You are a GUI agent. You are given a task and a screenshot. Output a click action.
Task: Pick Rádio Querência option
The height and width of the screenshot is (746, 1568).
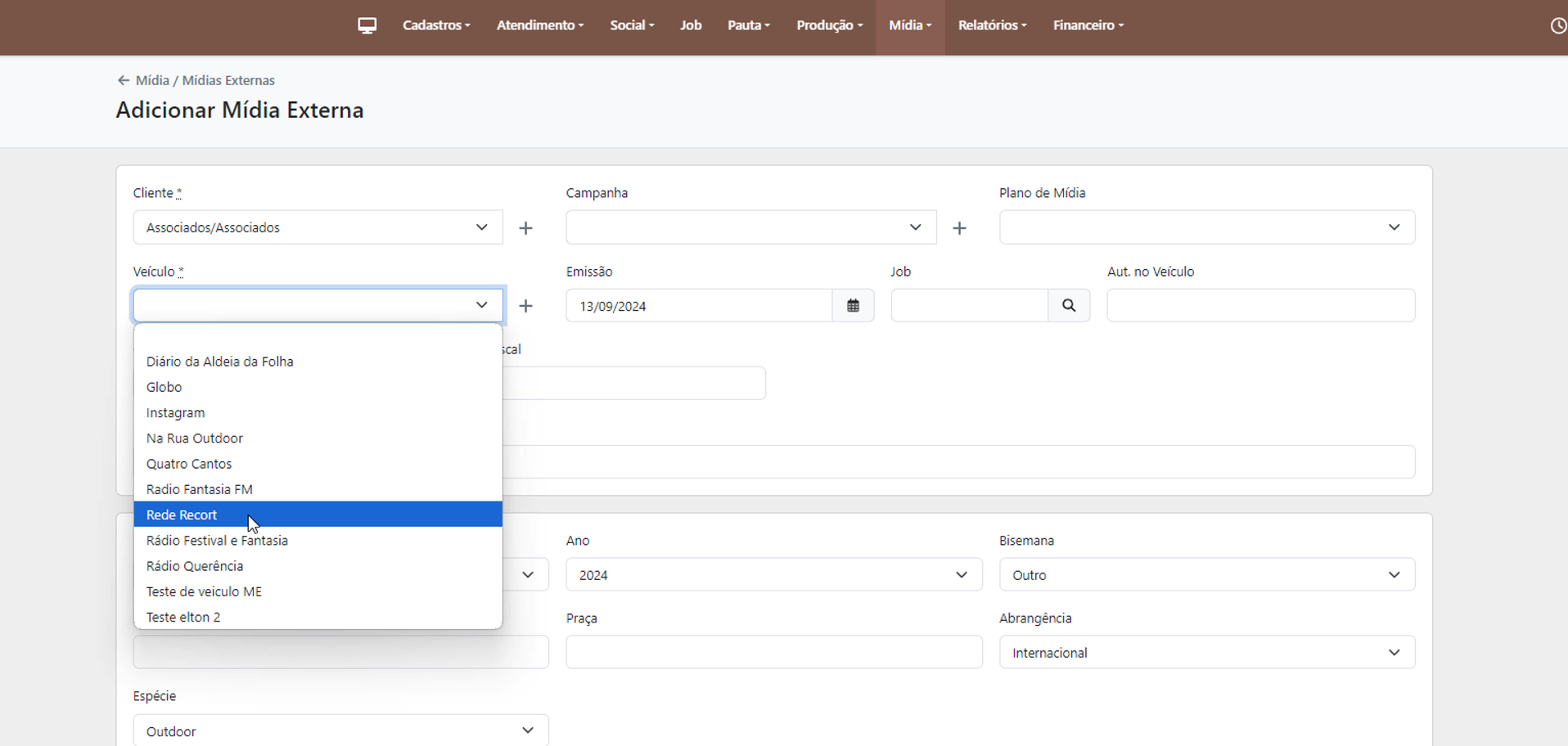coord(195,566)
